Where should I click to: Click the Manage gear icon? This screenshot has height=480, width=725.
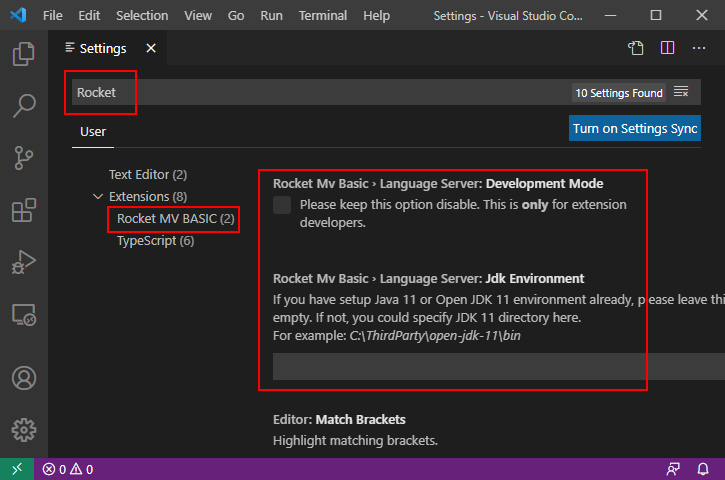point(23,430)
